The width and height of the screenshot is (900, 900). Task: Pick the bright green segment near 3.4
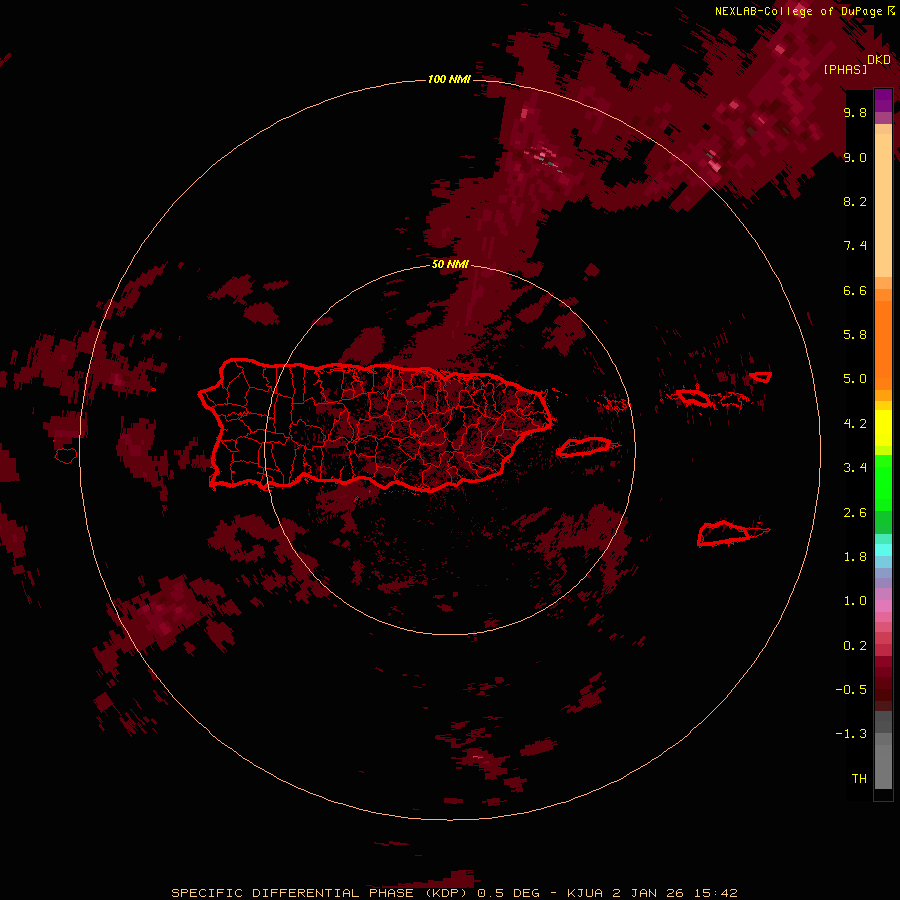coord(883,482)
